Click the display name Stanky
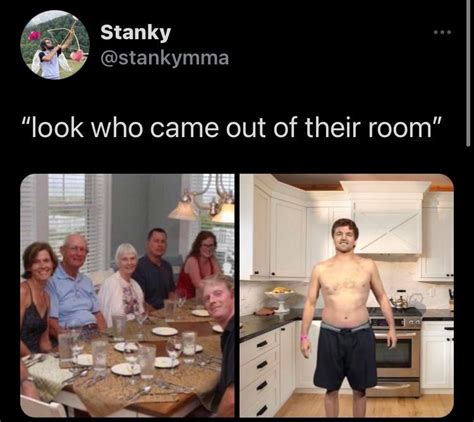Viewport: 474px width, 422px height. pos(136,33)
